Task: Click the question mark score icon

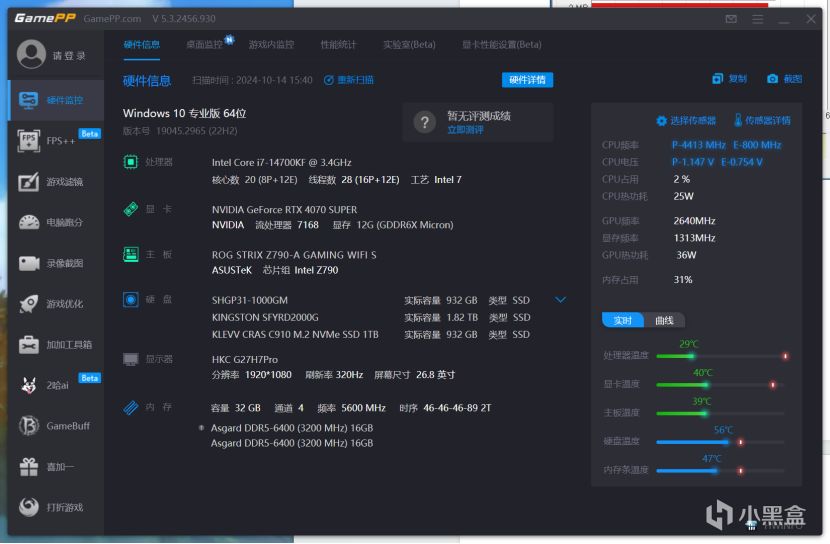Action: coord(425,122)
